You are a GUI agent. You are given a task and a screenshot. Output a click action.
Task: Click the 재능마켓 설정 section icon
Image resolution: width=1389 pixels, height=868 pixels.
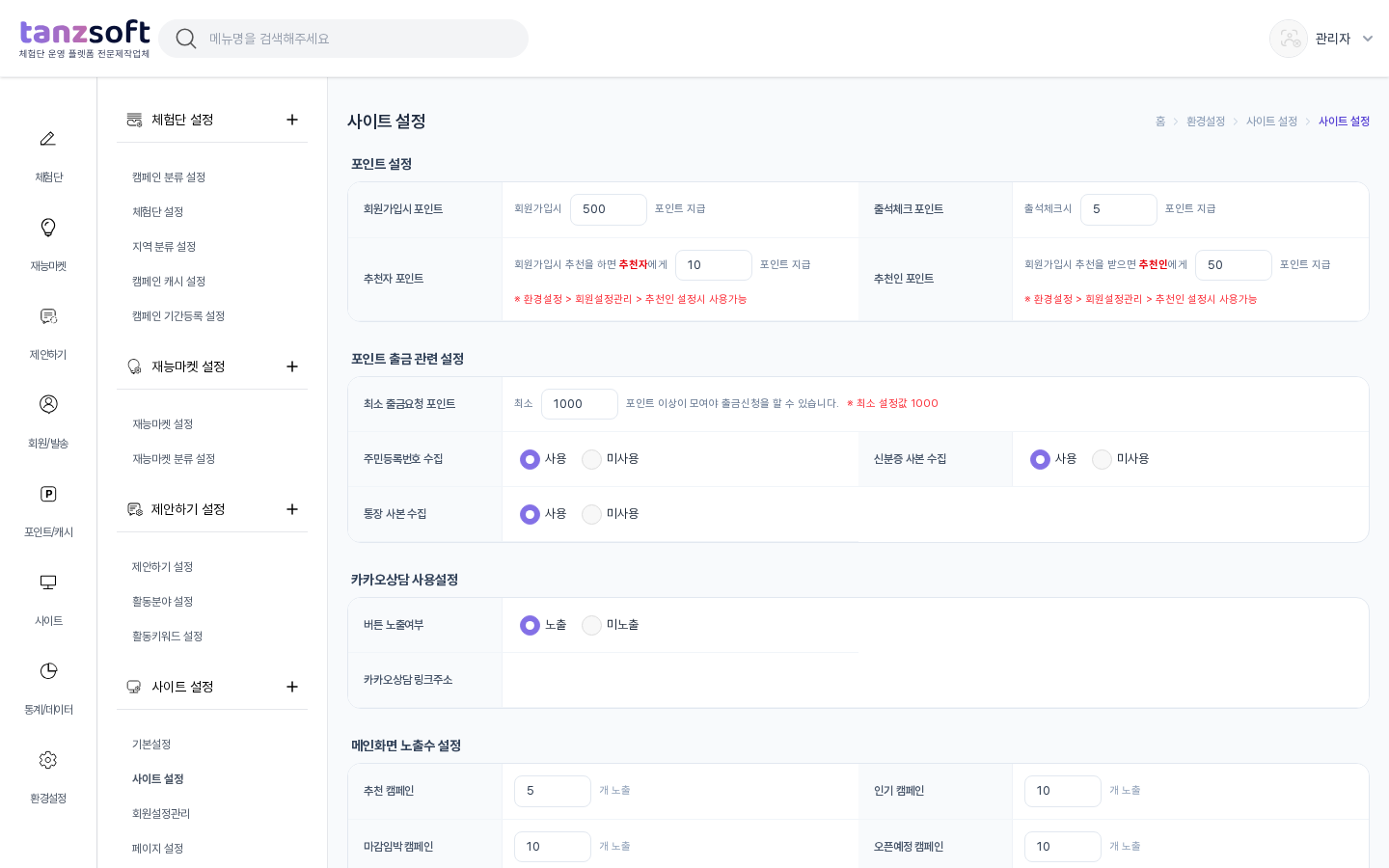tap(134, 366)
